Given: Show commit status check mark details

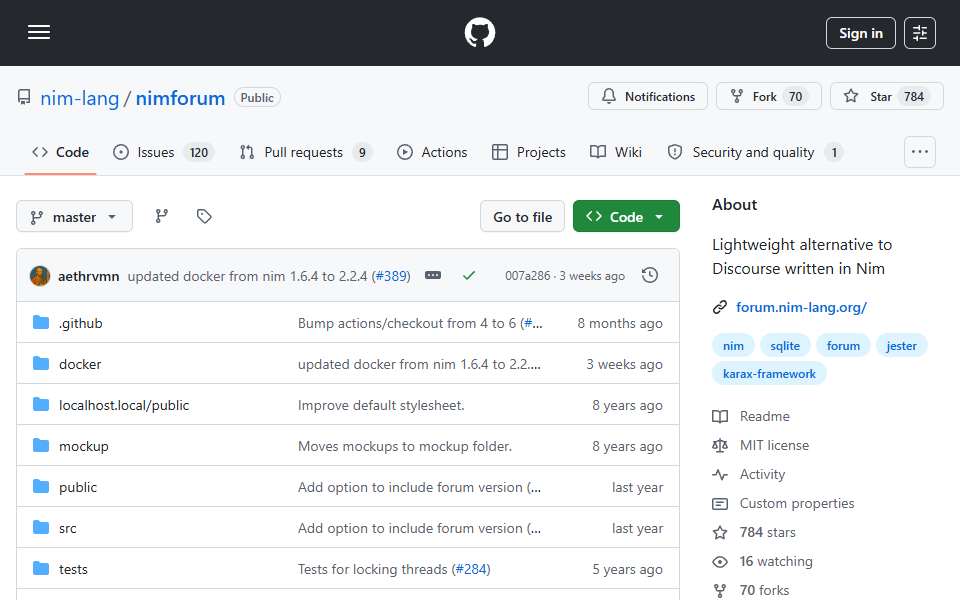Looking at the screenshot, I should coord(469,276).
